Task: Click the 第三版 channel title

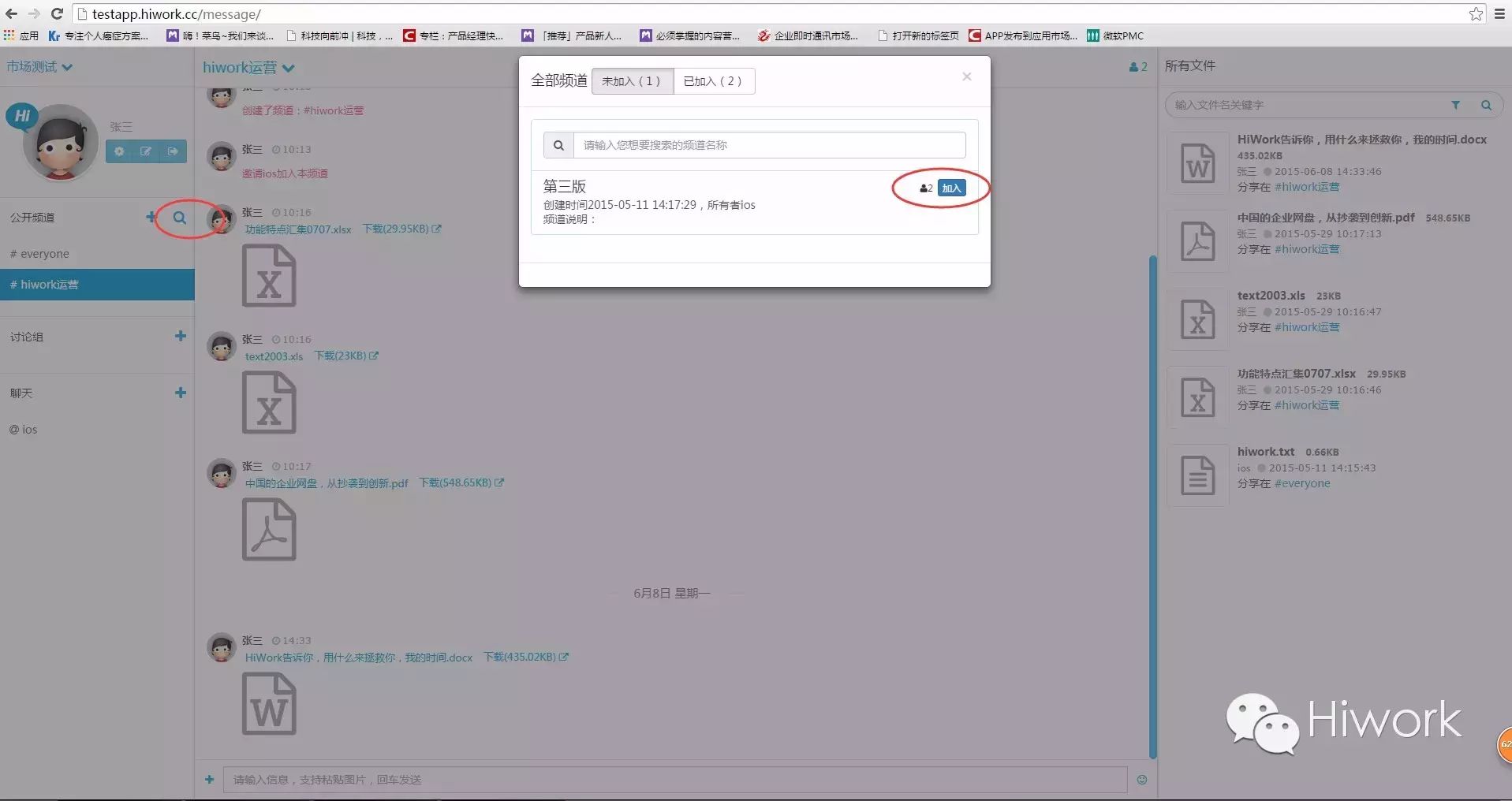Action: [565, 186]
